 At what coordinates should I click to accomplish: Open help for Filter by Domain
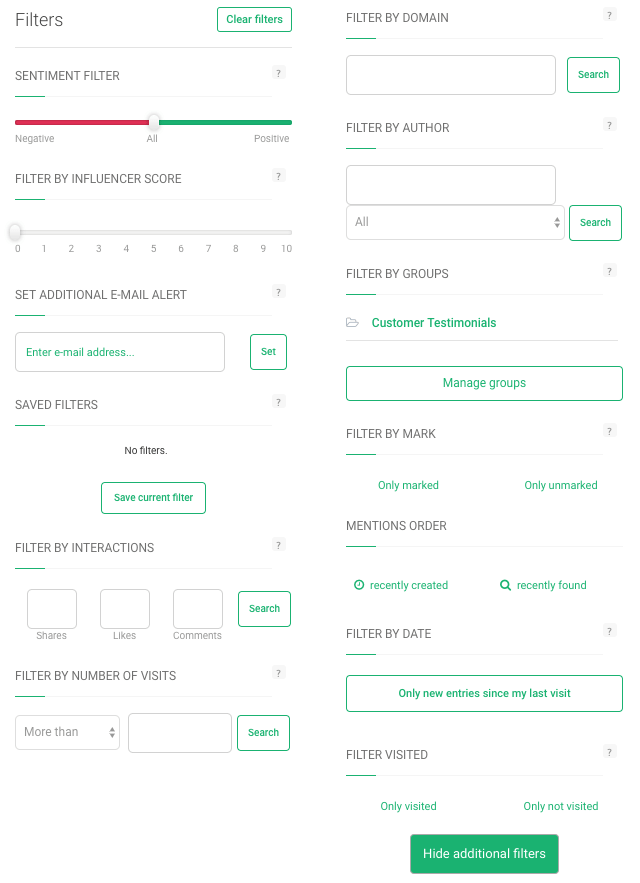coord(610,14)
